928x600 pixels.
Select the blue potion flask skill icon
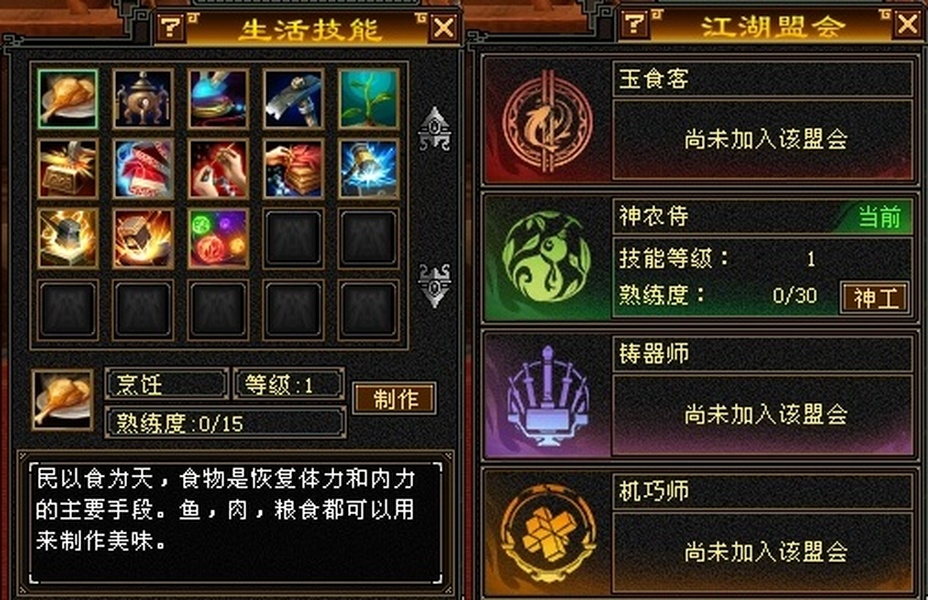(218, 99)
